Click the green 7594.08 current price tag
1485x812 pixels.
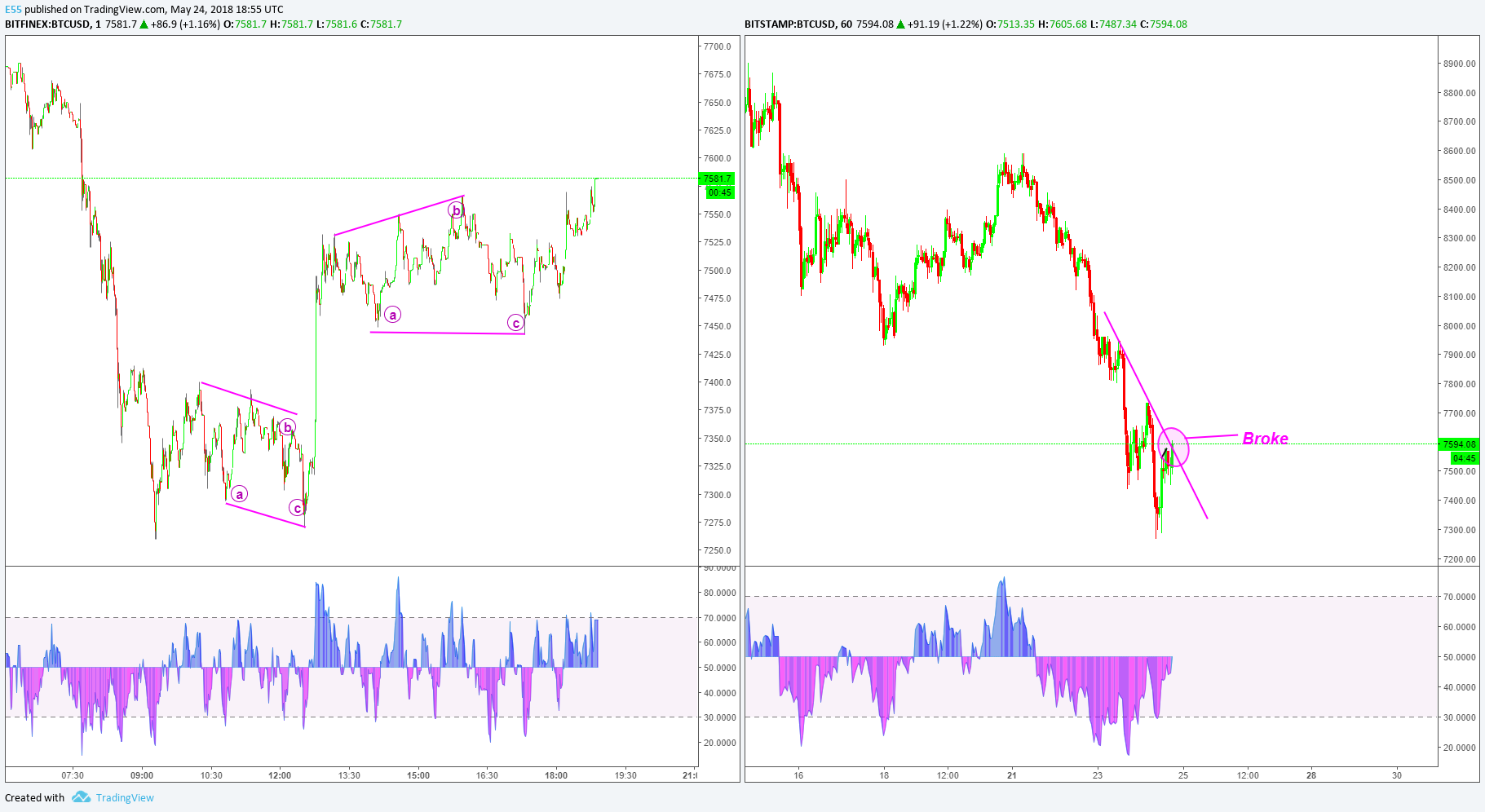pyautogui.click(x=1459, y=444)
